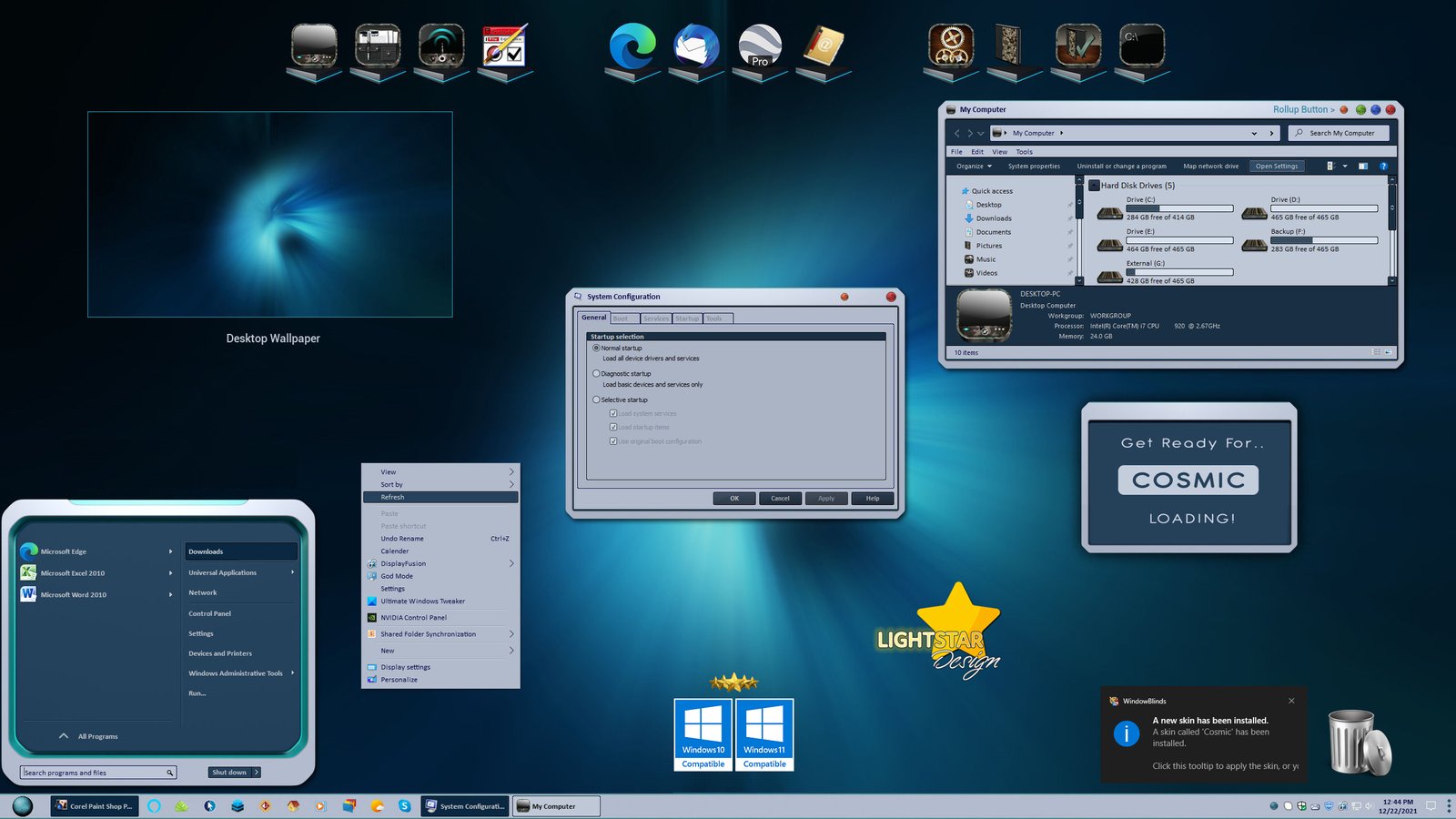Image resolution: width=1456 pixels, height=819 pixels.
Task: Click the help question mark in My Computer
Action: pos(1383,166)
